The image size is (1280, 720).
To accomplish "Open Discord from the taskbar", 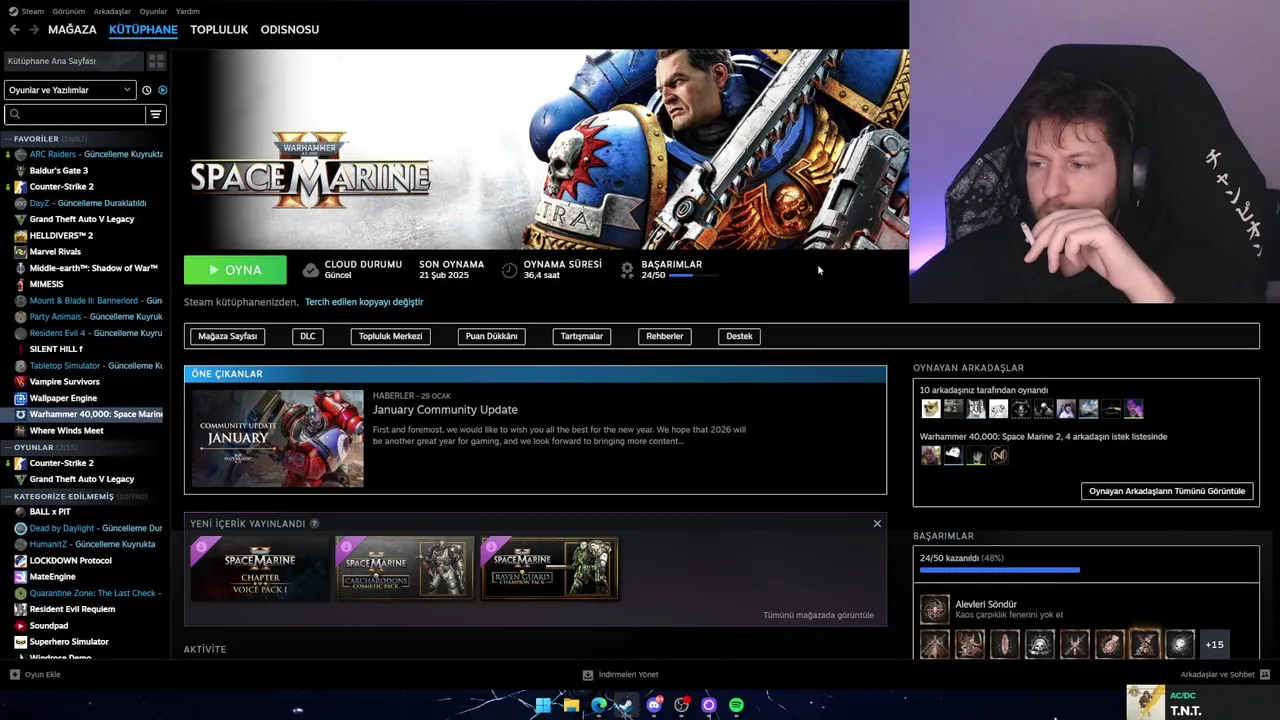I will click(x=654, y=705).
